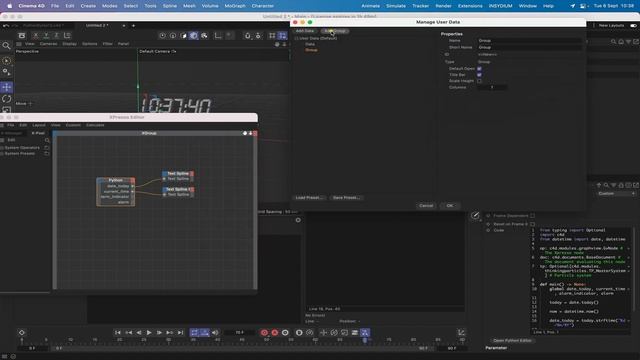Screen dimensions: 640x360
Task: Select the Move tool in left toolbar
Action: [x=7, y=87]
